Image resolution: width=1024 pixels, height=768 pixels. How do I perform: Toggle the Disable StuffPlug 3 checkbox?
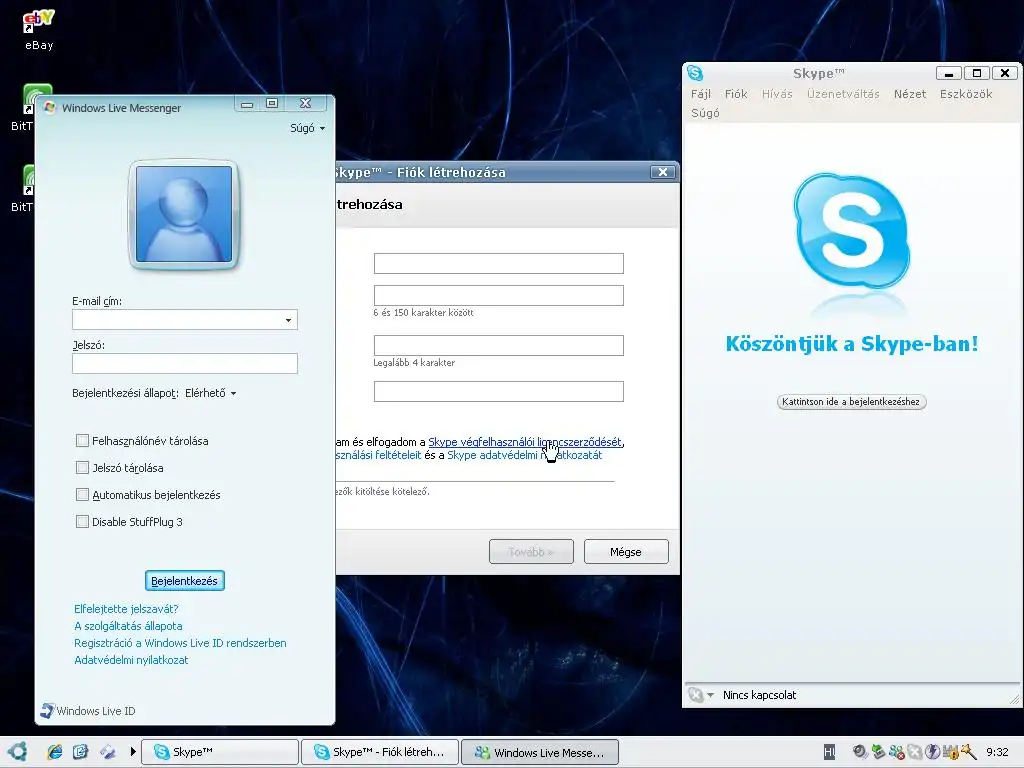coord(82,522)
